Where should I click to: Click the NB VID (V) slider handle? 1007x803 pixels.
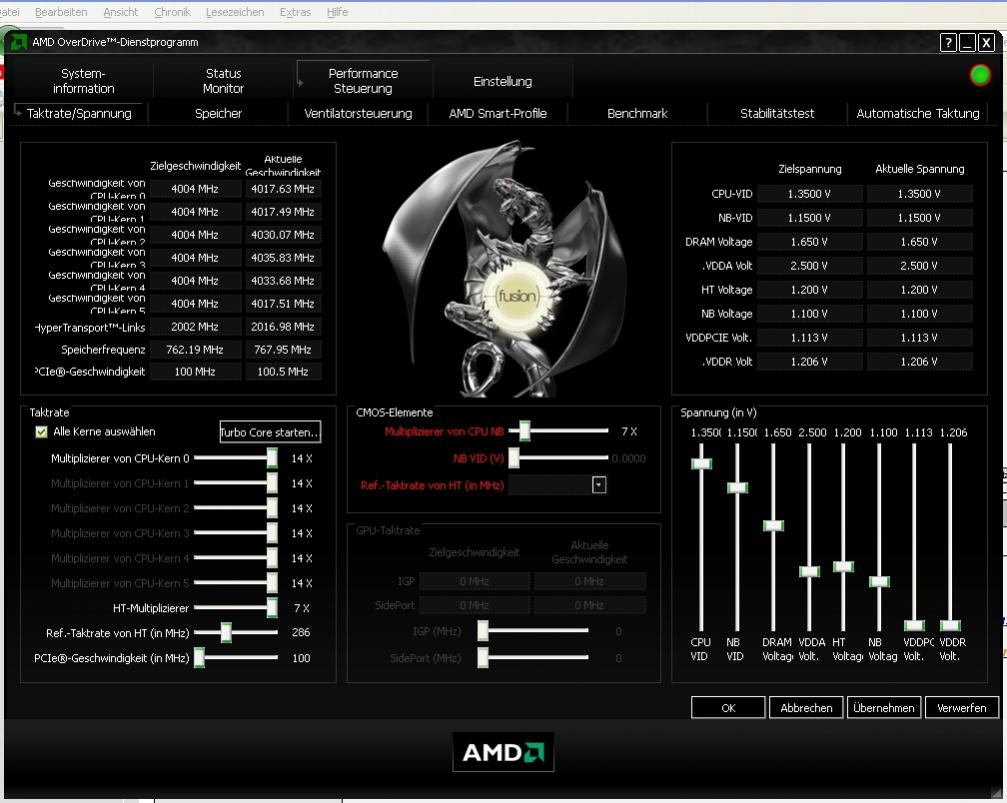514,458
